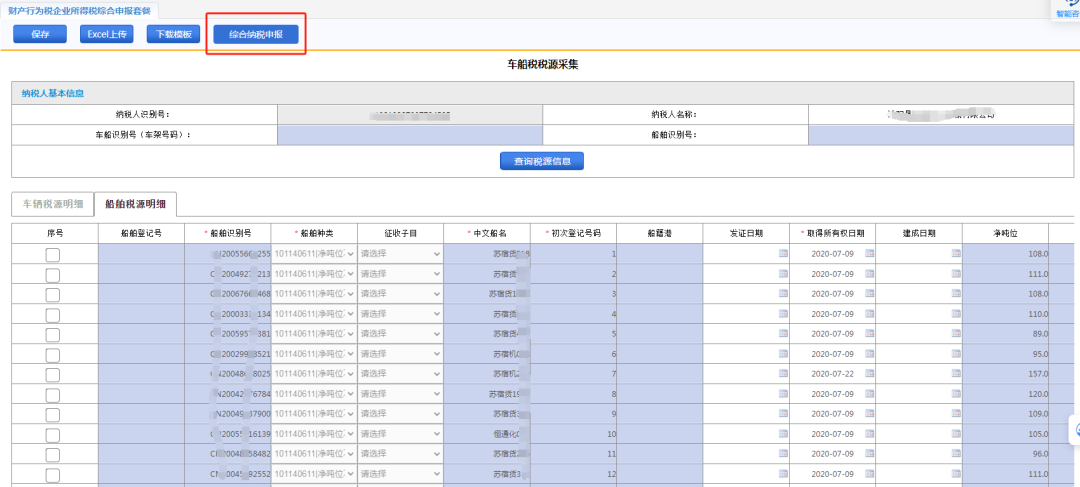Expand 船舶种类 dropdown in row 3
This screenshot has width=1080, height=487.
point(314,294)
